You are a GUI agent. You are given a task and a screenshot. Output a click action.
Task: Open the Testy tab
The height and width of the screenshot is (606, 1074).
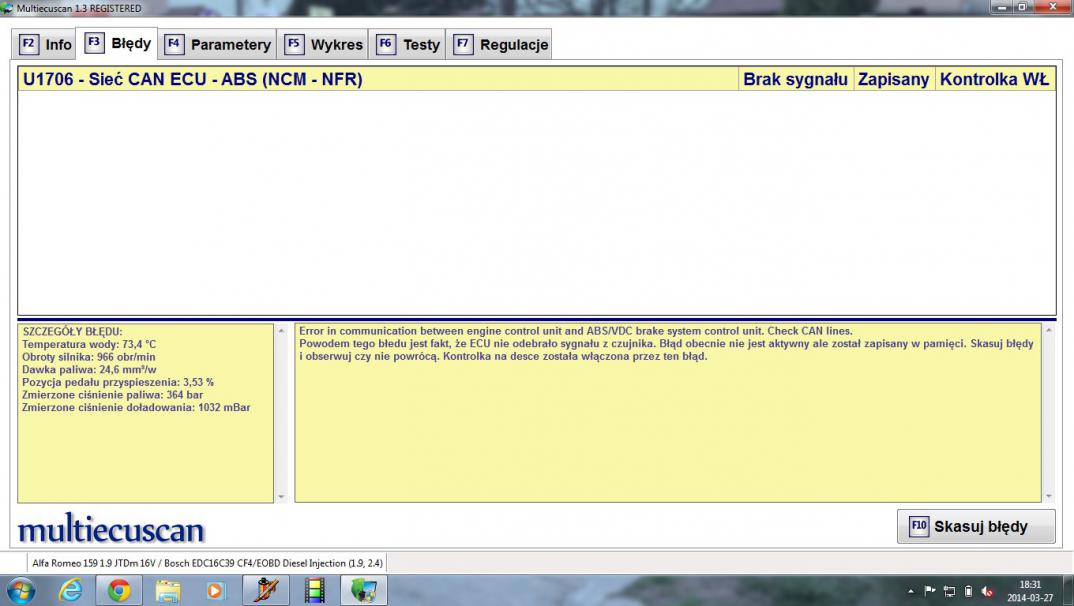click(x=407, y=45)
